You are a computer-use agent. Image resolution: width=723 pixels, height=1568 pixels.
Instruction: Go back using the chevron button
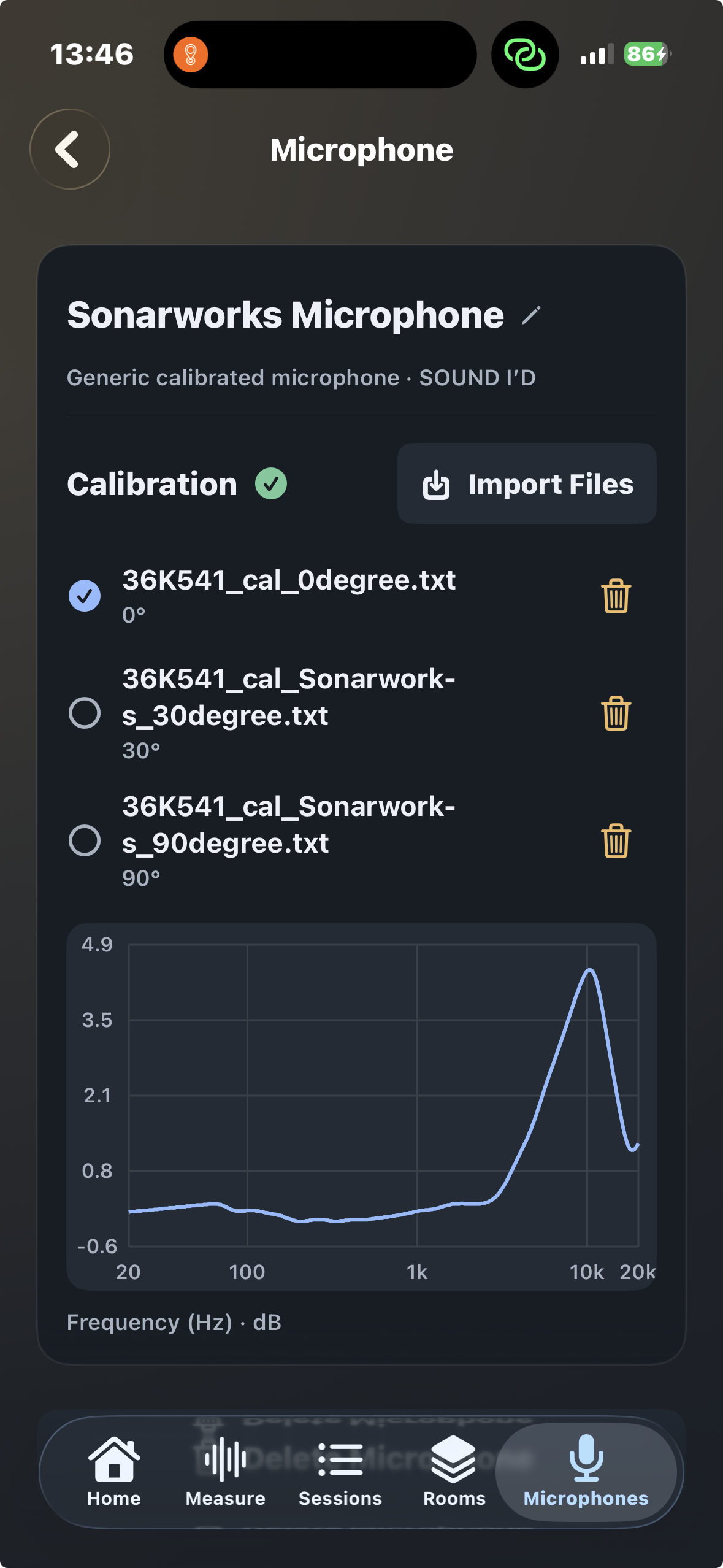click(70, 149)
